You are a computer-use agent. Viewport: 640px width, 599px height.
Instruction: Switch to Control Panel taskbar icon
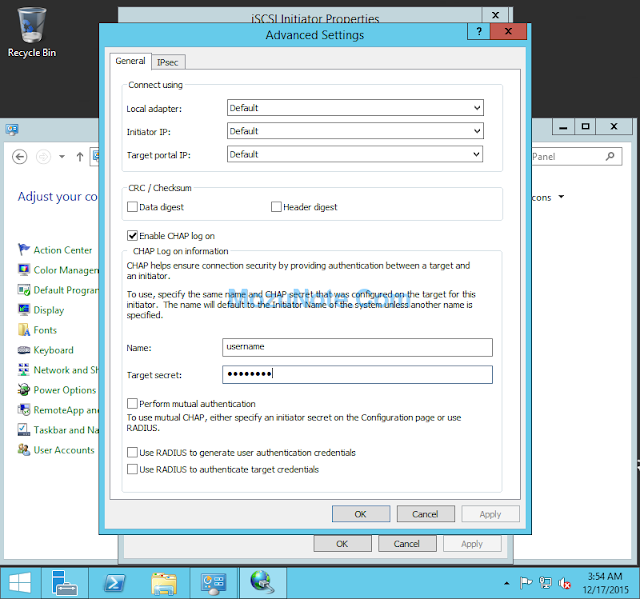click(x=213, y=583)
